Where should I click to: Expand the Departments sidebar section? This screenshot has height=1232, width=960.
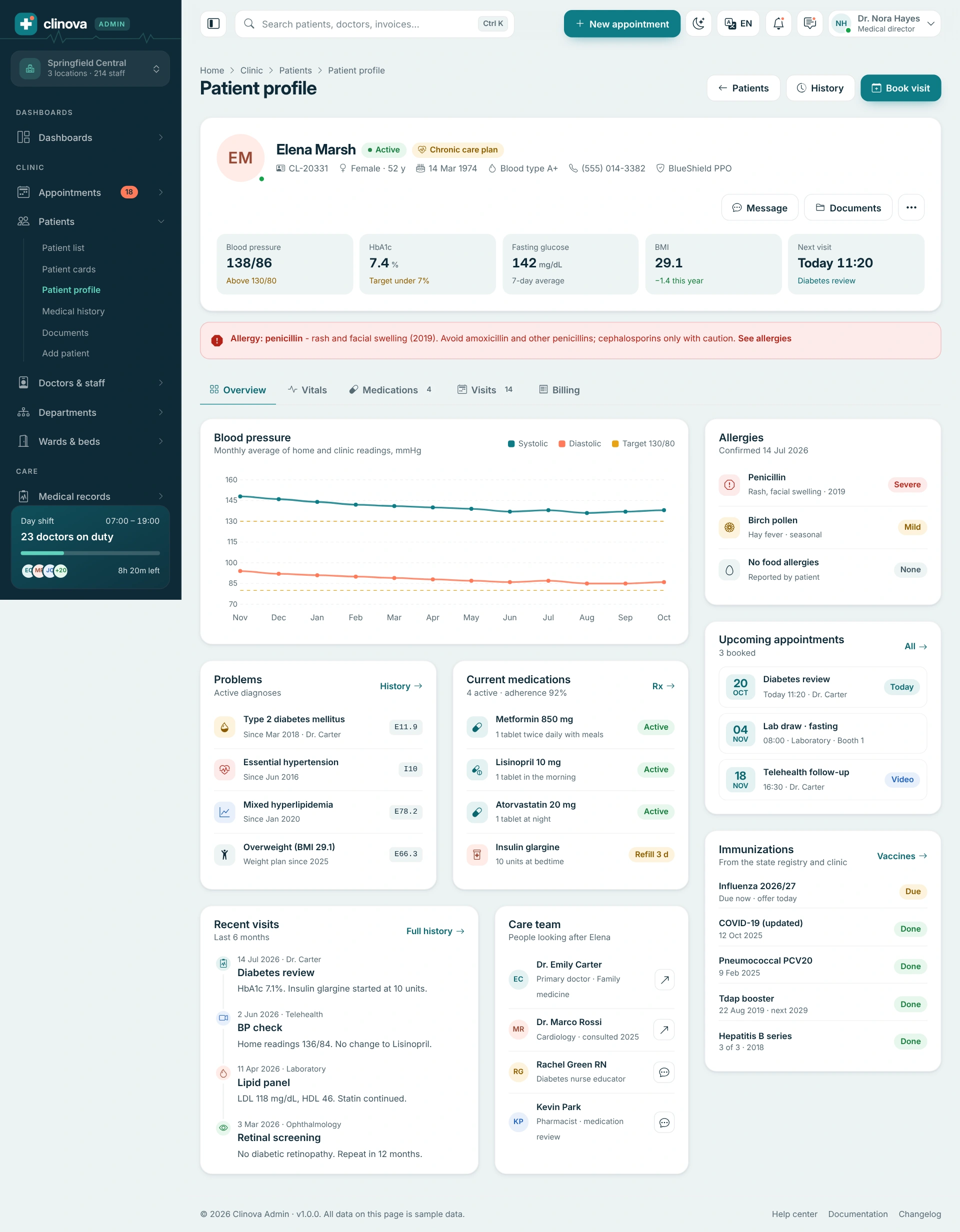pos(90,412)
